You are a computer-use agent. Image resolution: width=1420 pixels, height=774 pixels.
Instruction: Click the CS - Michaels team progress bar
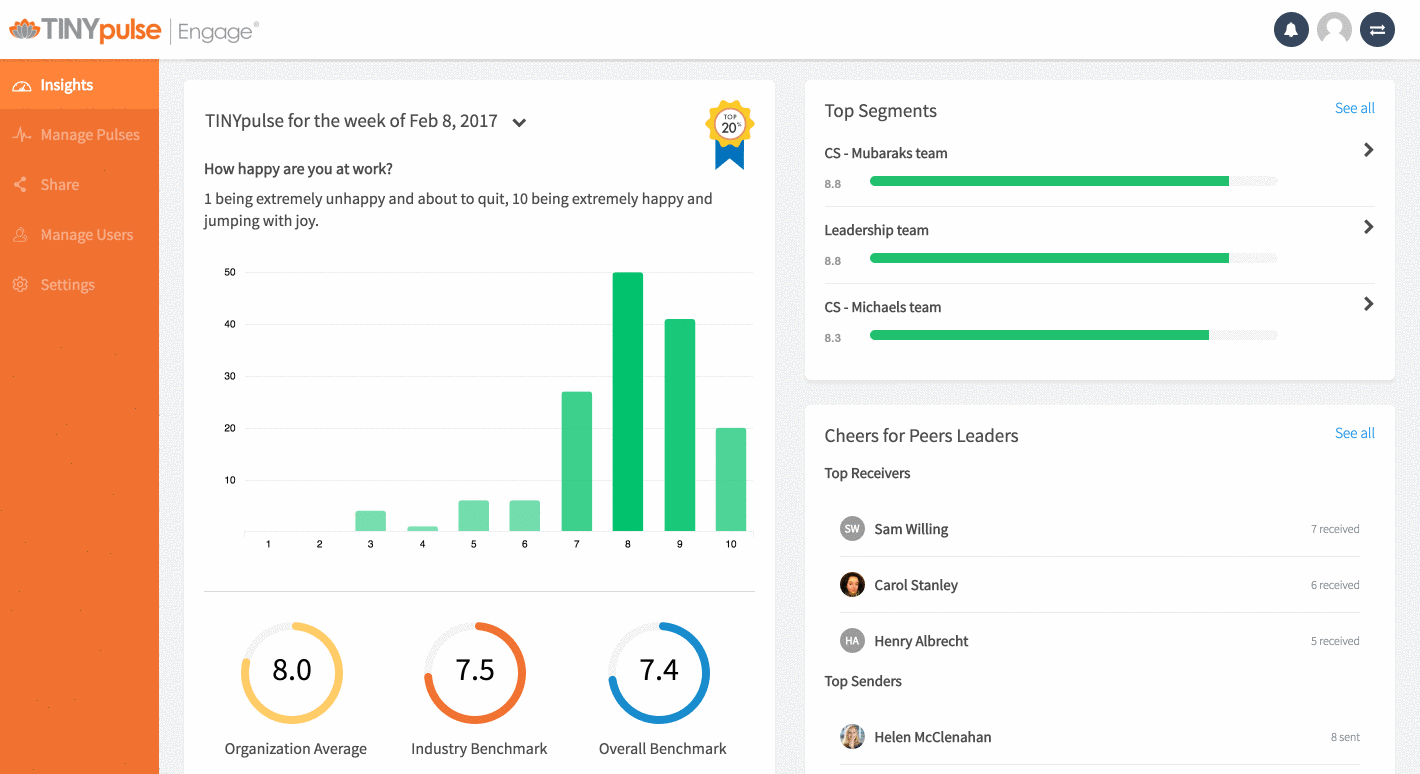point(1074,335)
